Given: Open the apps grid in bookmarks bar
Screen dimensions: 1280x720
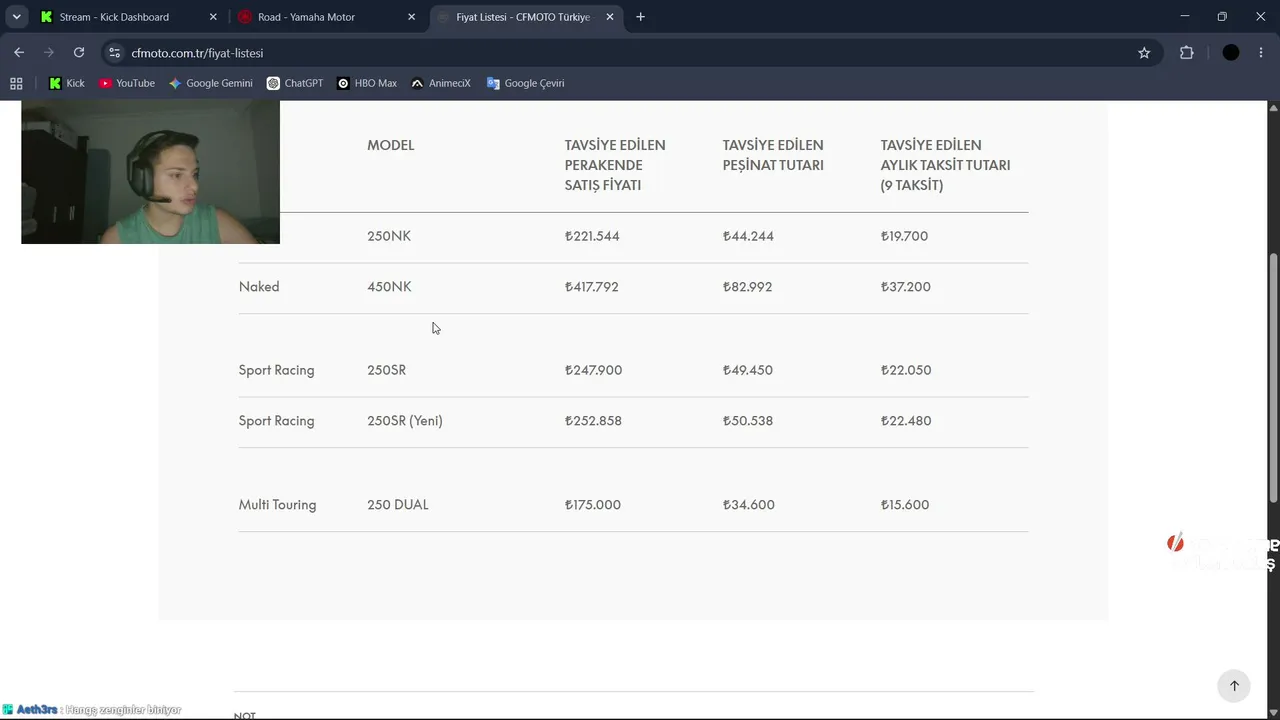Looking at the screenshot, I should coord(16,83).
